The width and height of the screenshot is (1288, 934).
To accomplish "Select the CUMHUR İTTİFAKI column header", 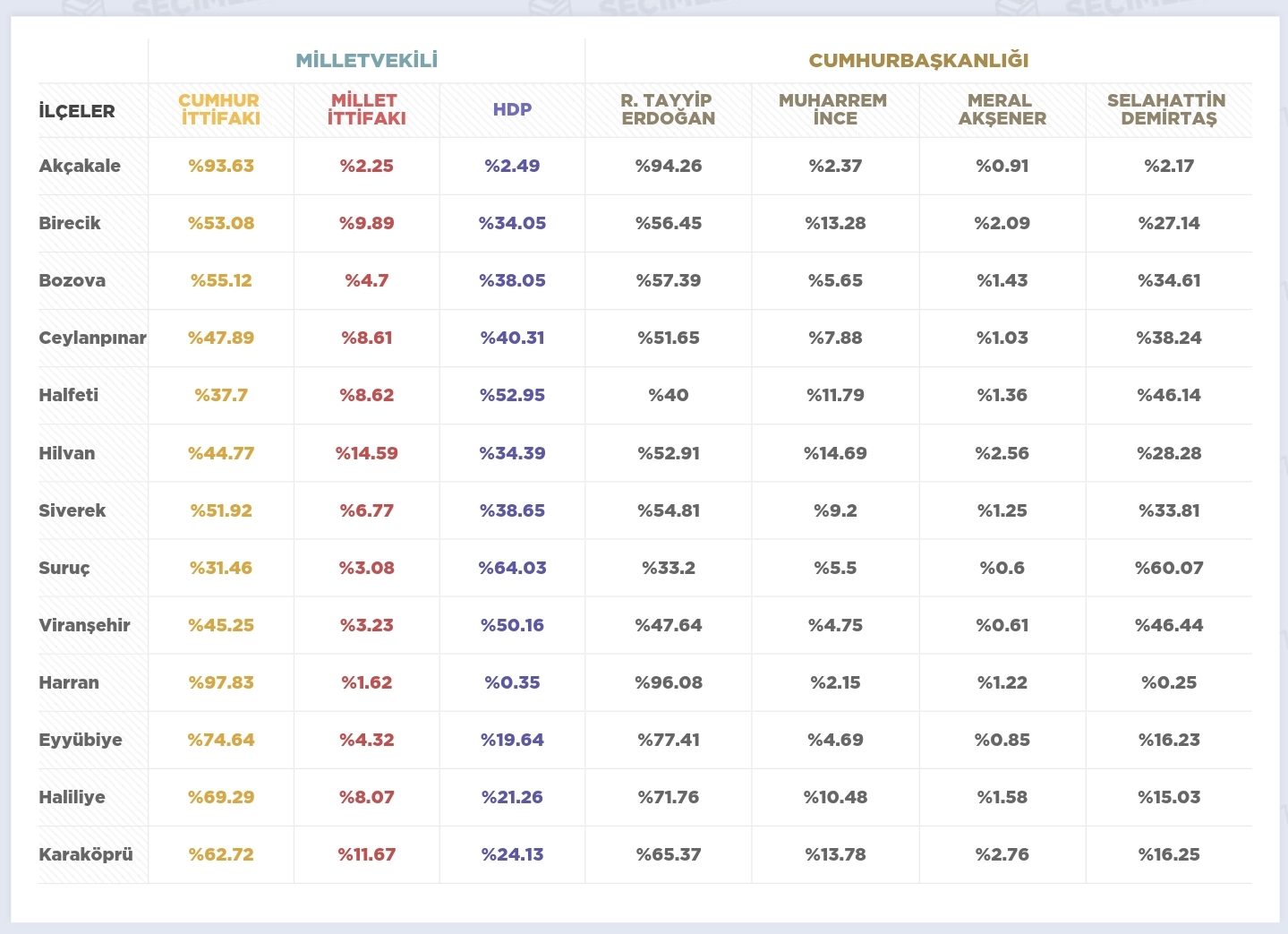I will [x=220, y=109].
